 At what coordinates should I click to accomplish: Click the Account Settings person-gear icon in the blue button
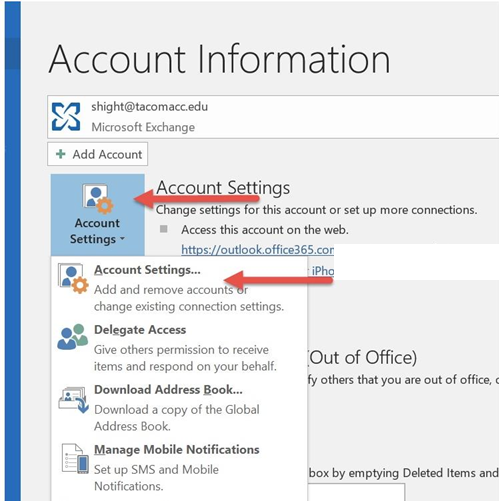pyautogui.click(x=98, y=199)
